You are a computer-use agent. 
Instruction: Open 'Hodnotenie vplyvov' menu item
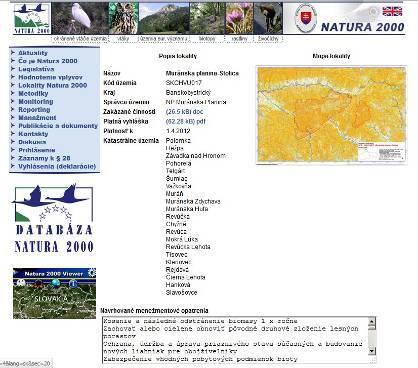pos(50,77)
